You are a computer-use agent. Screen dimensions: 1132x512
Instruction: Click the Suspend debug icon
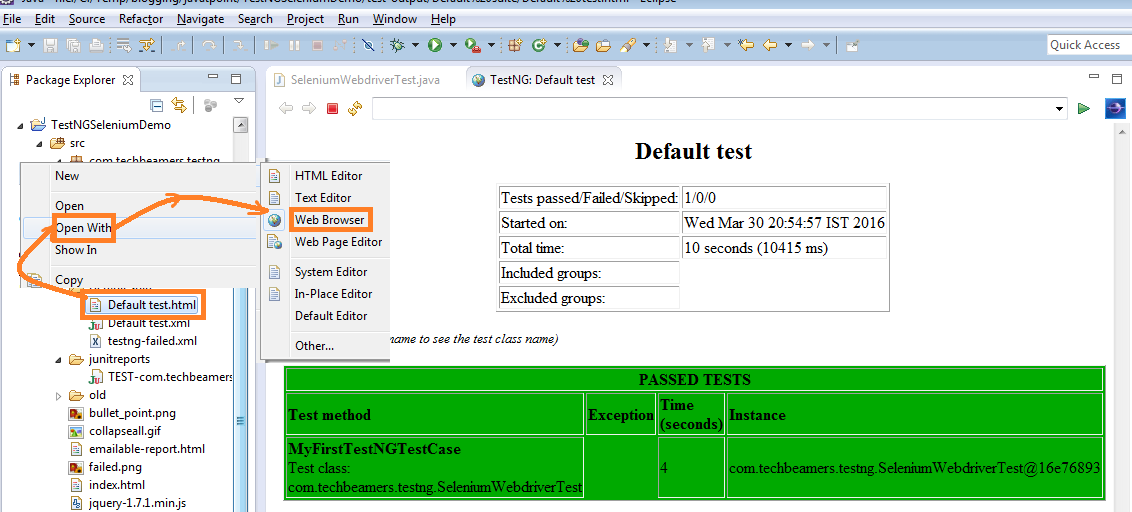(x=294, y=45)
